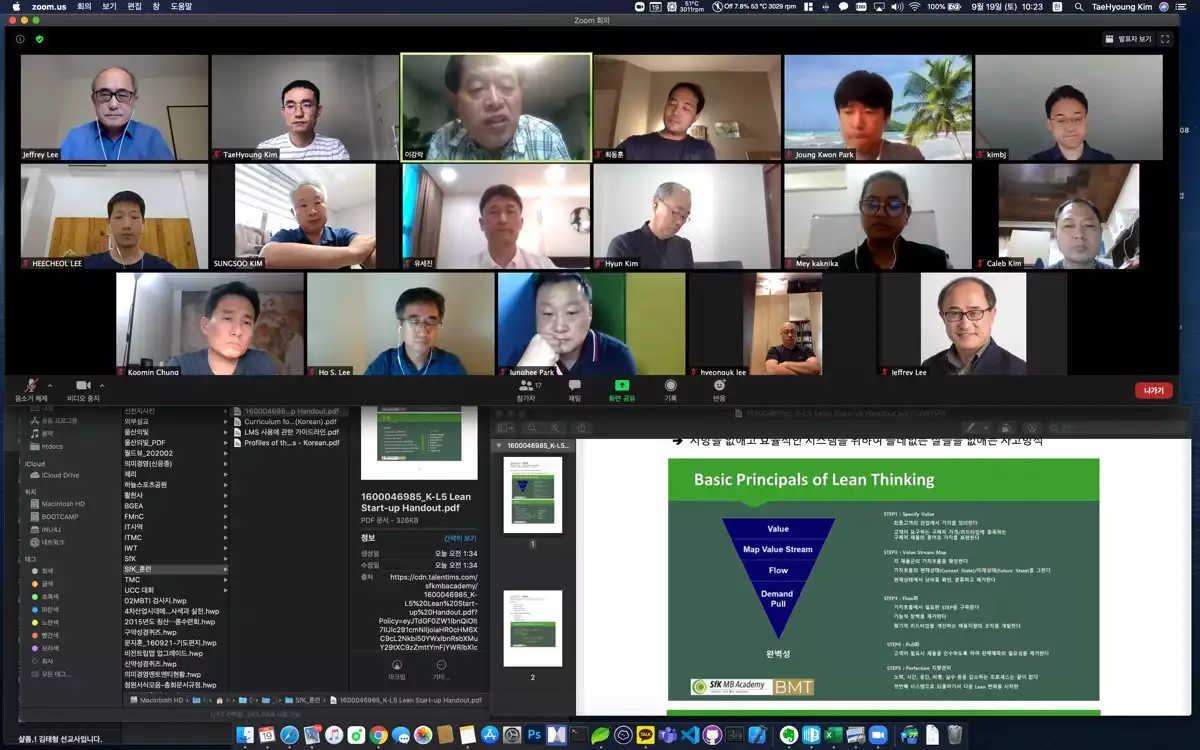Screen dimensions: 1200x750
Task: Click 기타... more actions in Finder
Action: tap(441, 669)
